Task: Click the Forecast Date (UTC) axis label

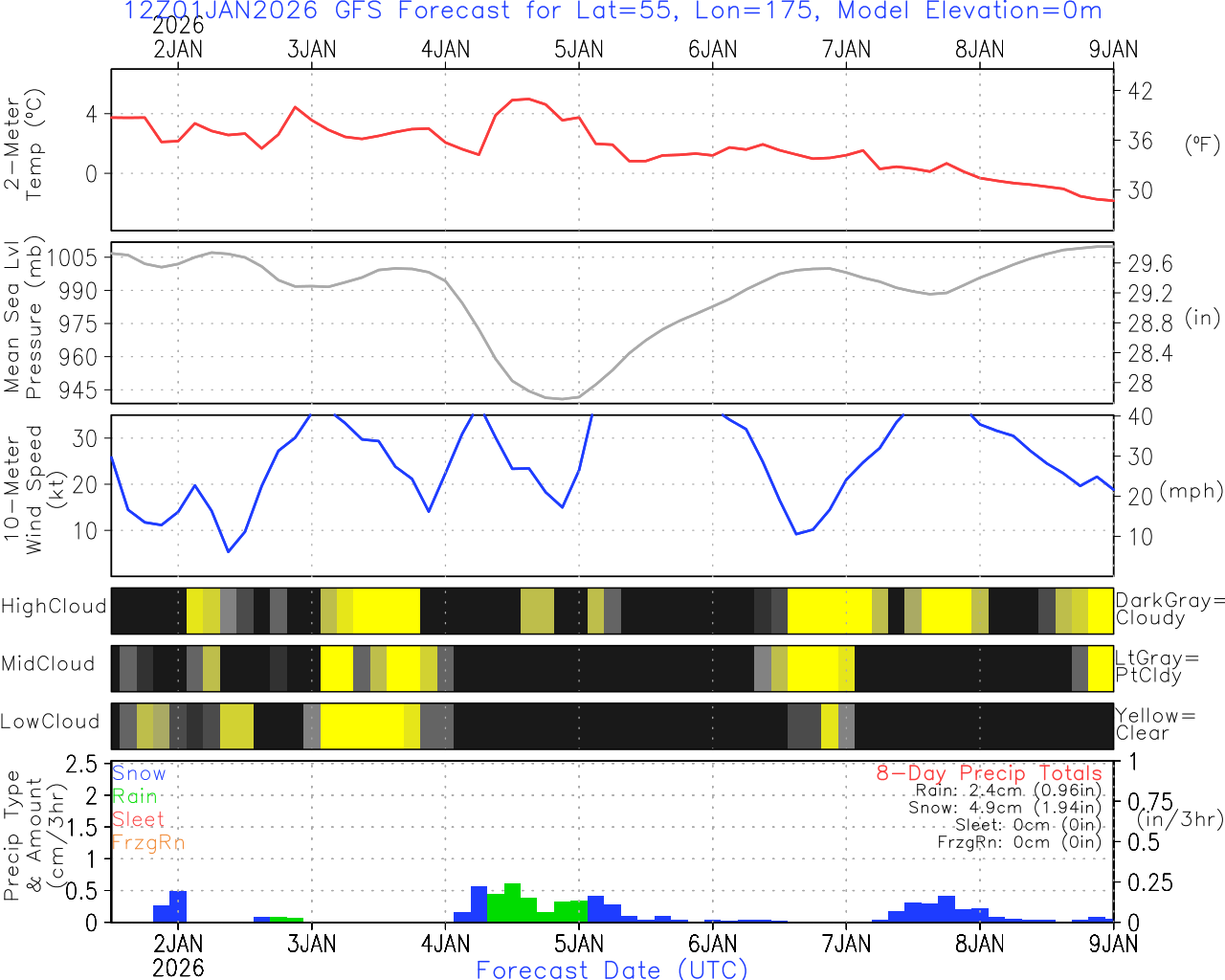Action: click(612, 969)
